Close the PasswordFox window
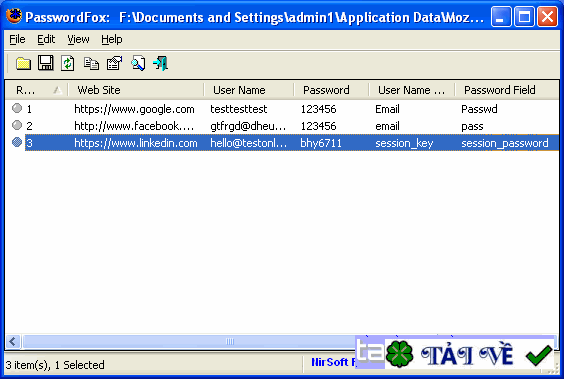 tap(547, 17)
